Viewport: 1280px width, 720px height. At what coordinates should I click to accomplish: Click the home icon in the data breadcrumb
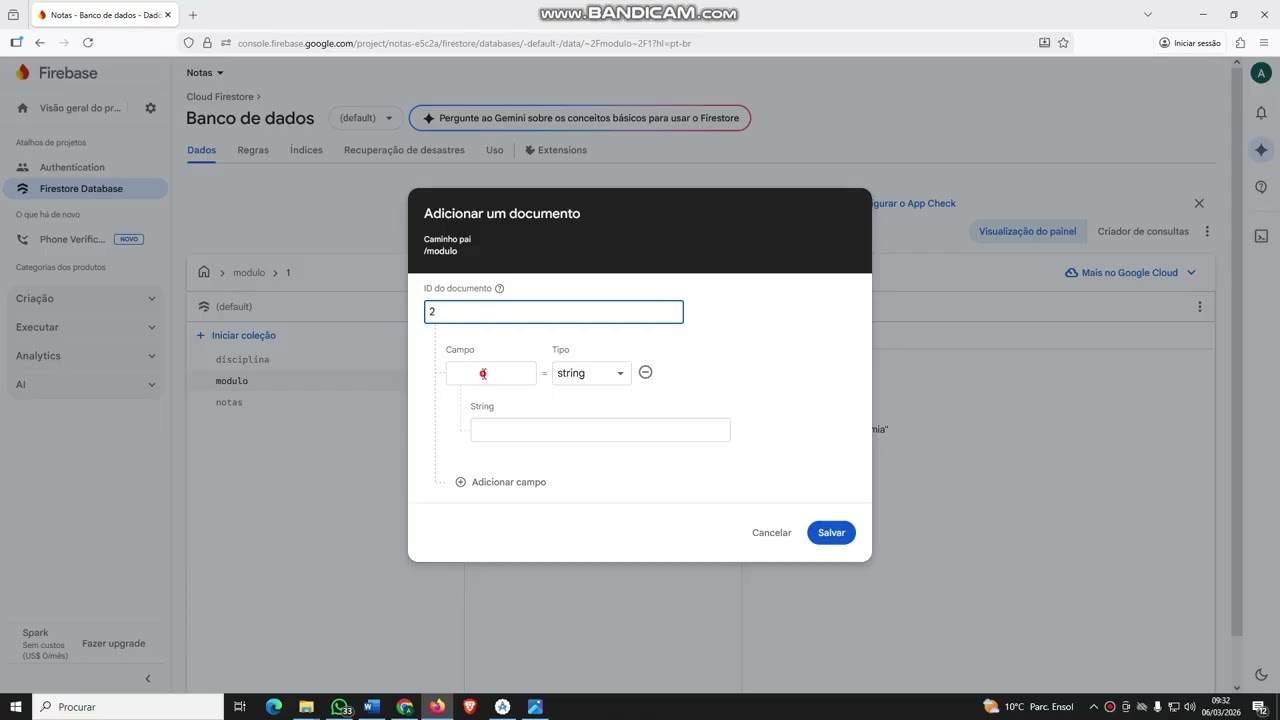click(204, 272)
